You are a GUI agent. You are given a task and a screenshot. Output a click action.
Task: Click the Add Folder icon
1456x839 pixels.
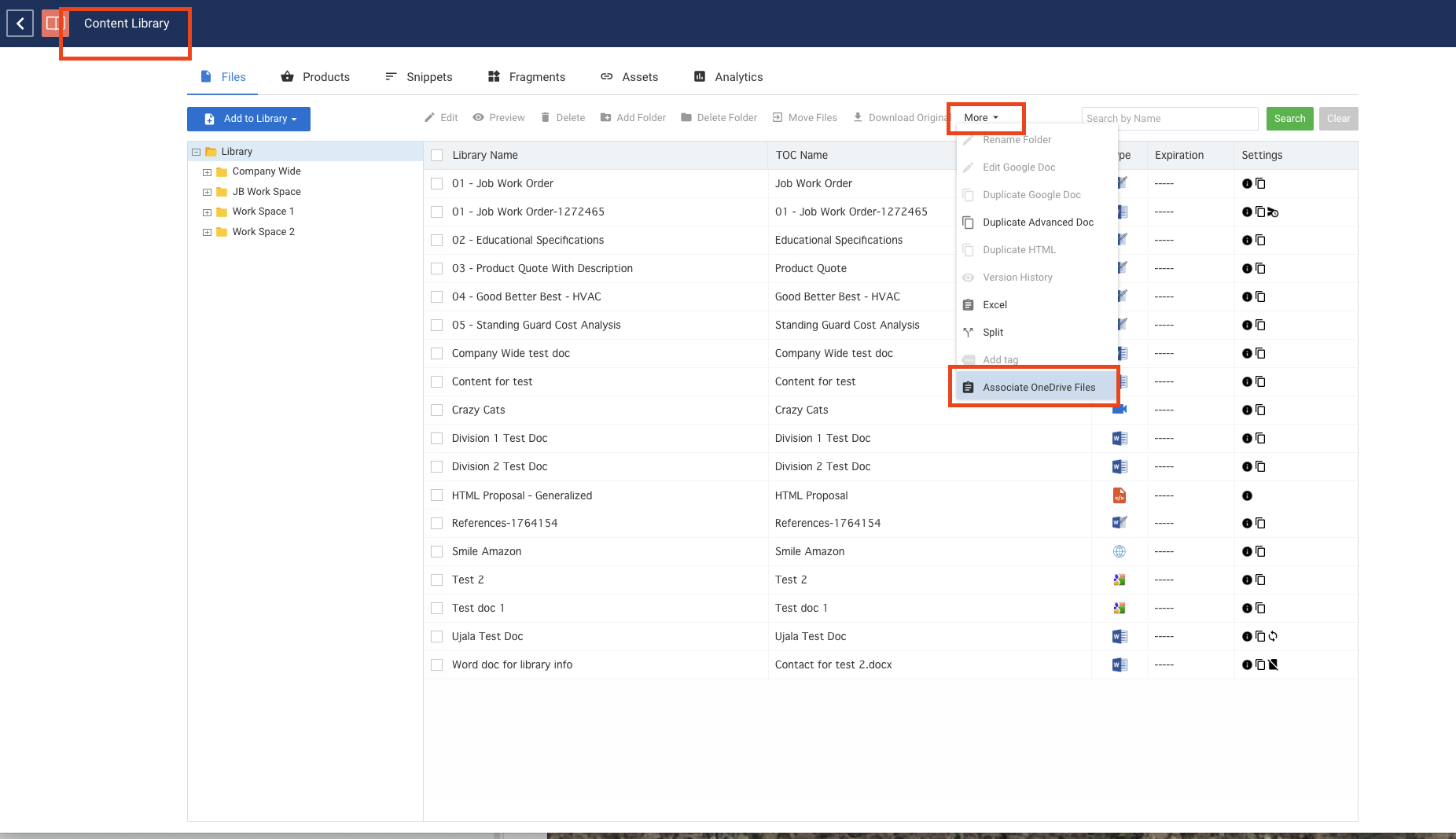pos(606,117)
